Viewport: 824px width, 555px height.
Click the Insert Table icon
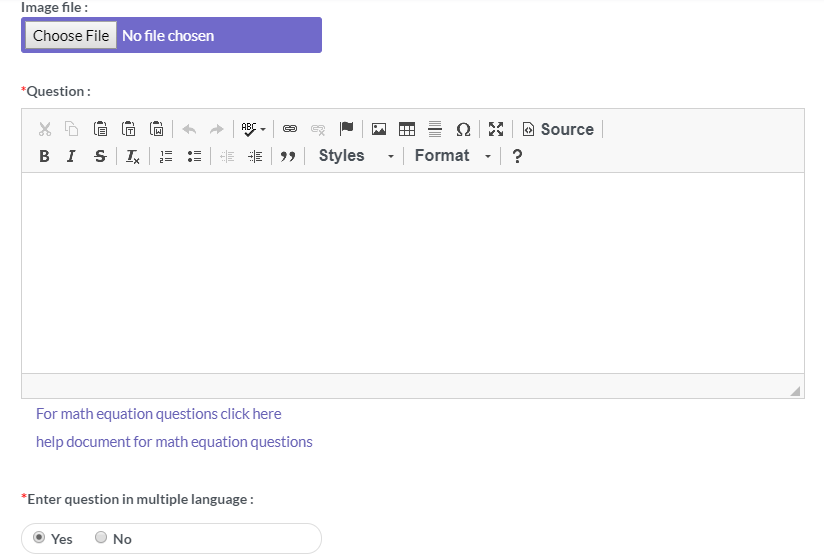[407, 129]
